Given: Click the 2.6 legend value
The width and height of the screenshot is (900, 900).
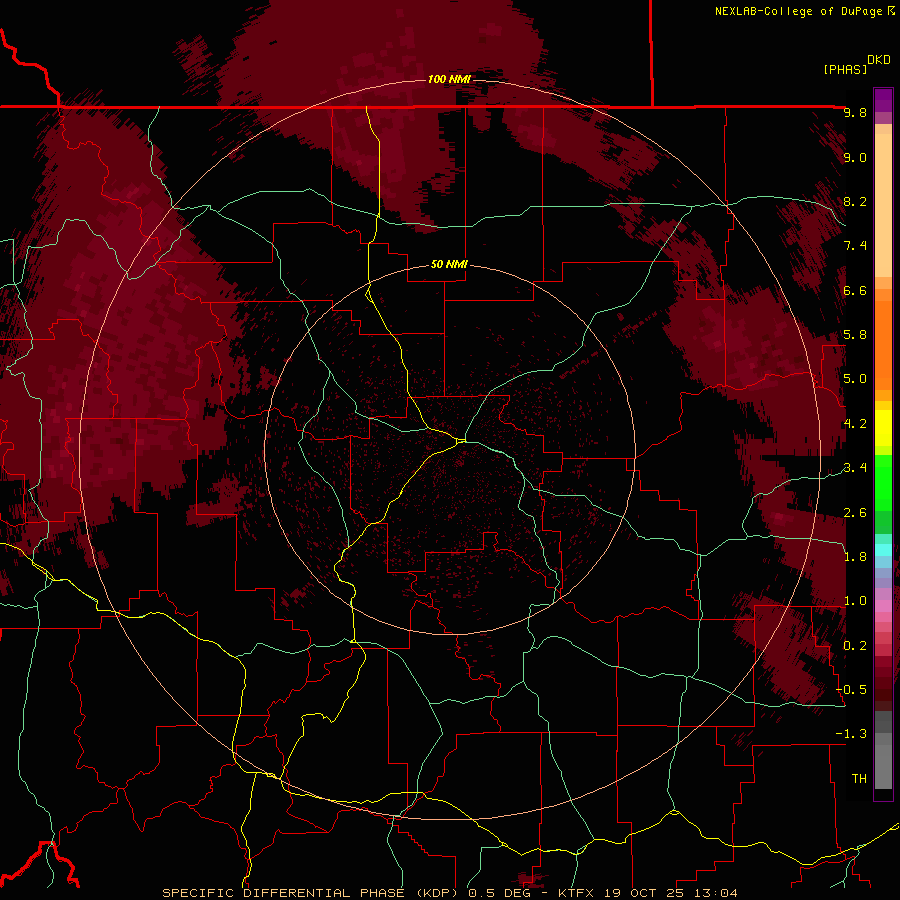Looking at the screenshot, I should [855, 513].
